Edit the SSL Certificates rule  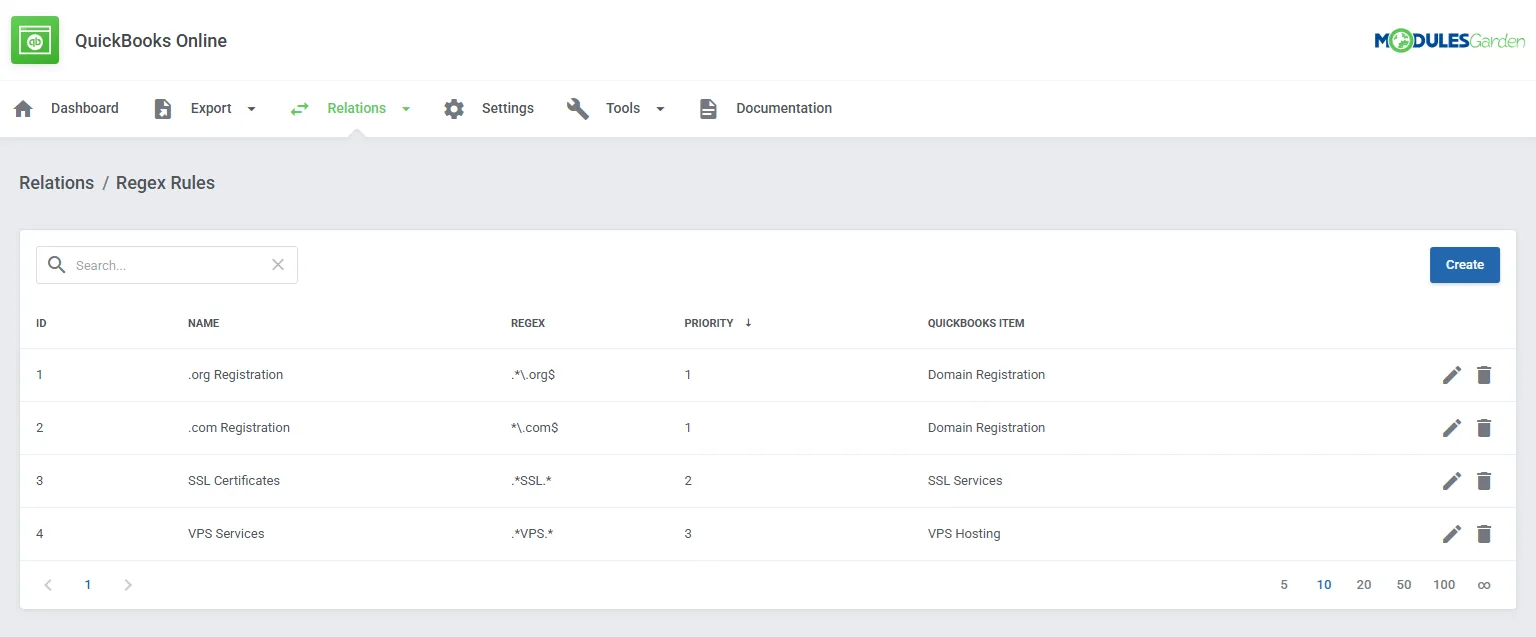click(1452, 481)
